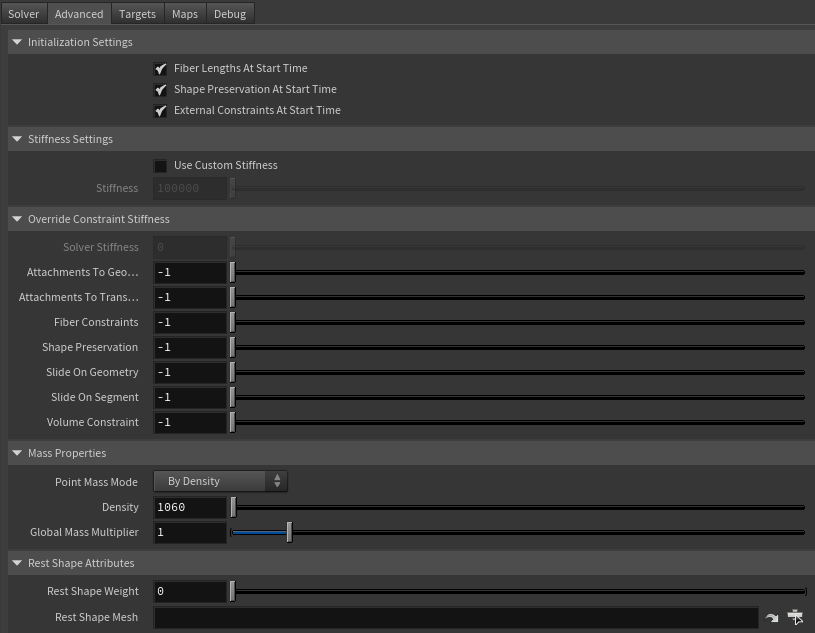The height and width of the screenshot is (633, 815).
Task: Open the Debug tab
Action: [x=229, y=13]
